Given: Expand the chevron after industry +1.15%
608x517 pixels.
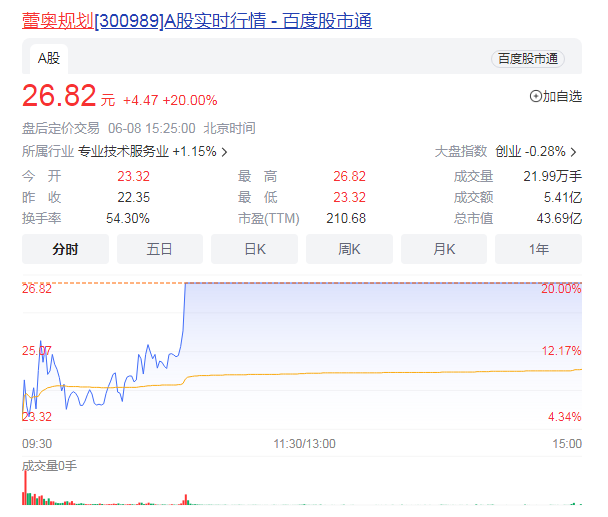Looking at the screenshot, I should pyautogui.click(x=225, y=152).
